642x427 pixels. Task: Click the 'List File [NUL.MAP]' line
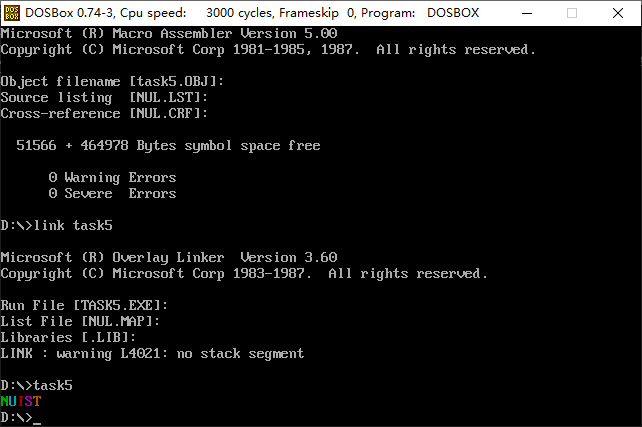(x=80, y=321)
